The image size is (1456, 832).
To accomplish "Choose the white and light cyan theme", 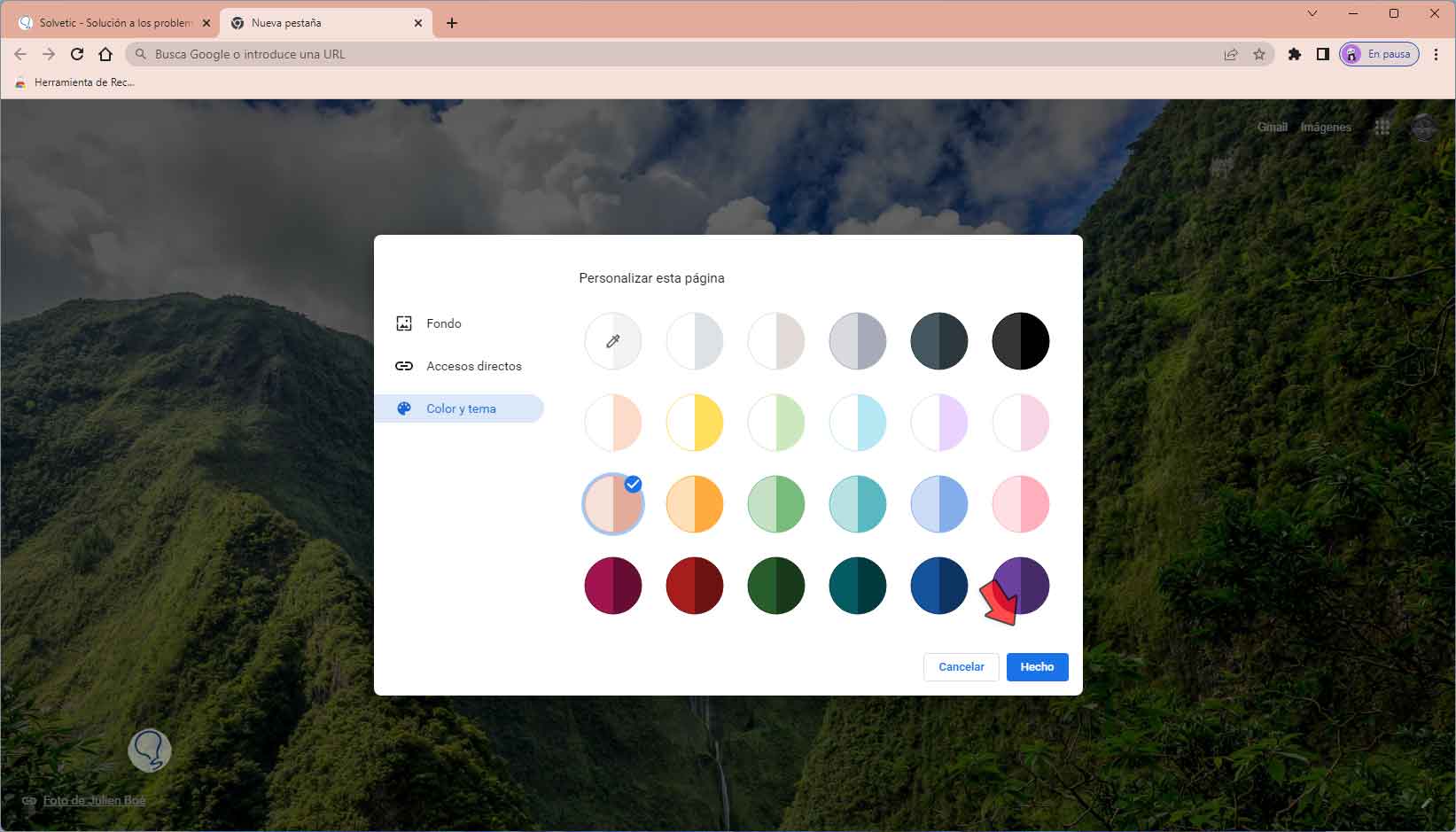I will [858, 423].
